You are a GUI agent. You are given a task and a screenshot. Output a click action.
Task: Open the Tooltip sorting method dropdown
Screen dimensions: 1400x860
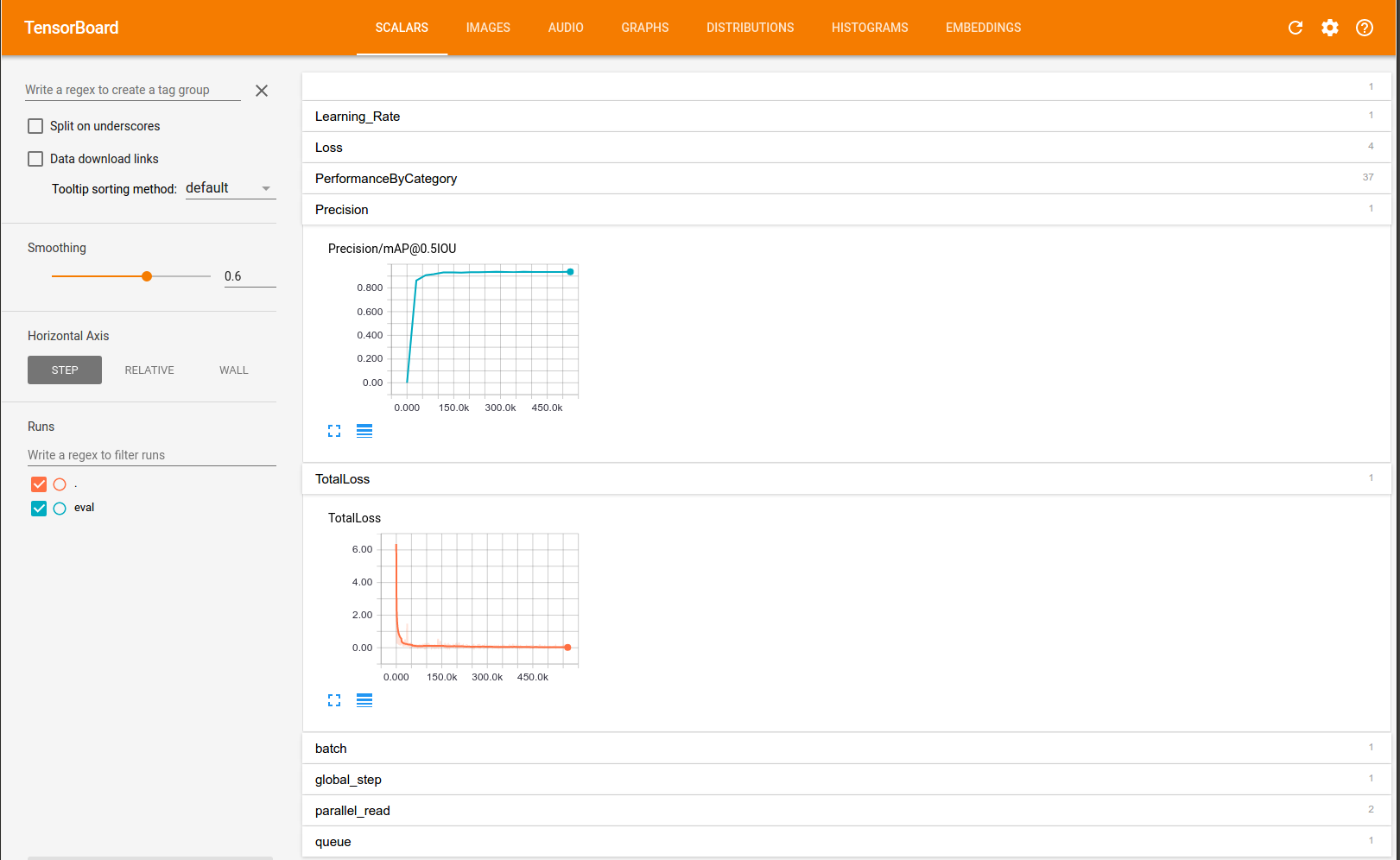[x=230, y=188]
